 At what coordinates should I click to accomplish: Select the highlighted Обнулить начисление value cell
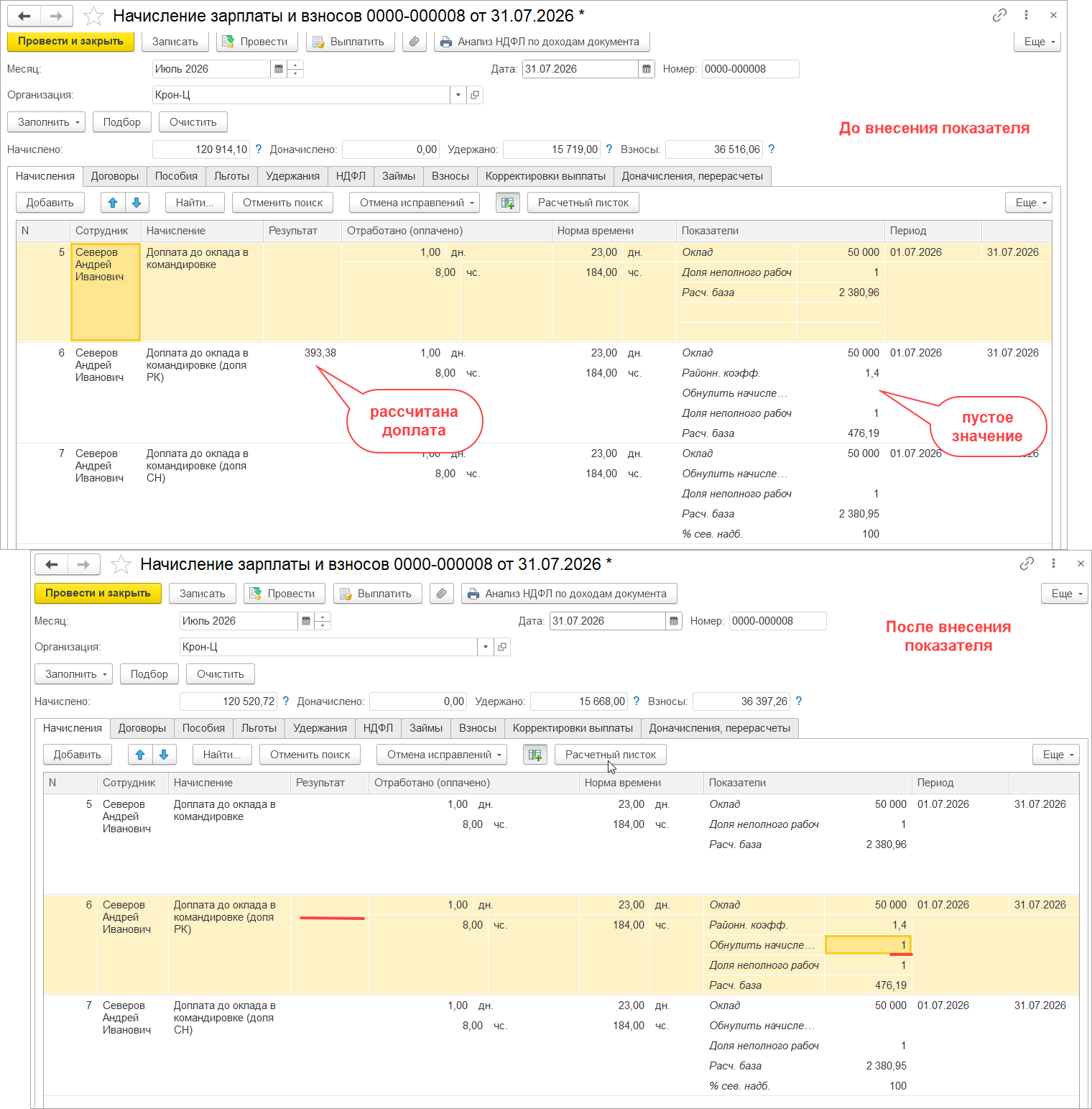(868, 945)
